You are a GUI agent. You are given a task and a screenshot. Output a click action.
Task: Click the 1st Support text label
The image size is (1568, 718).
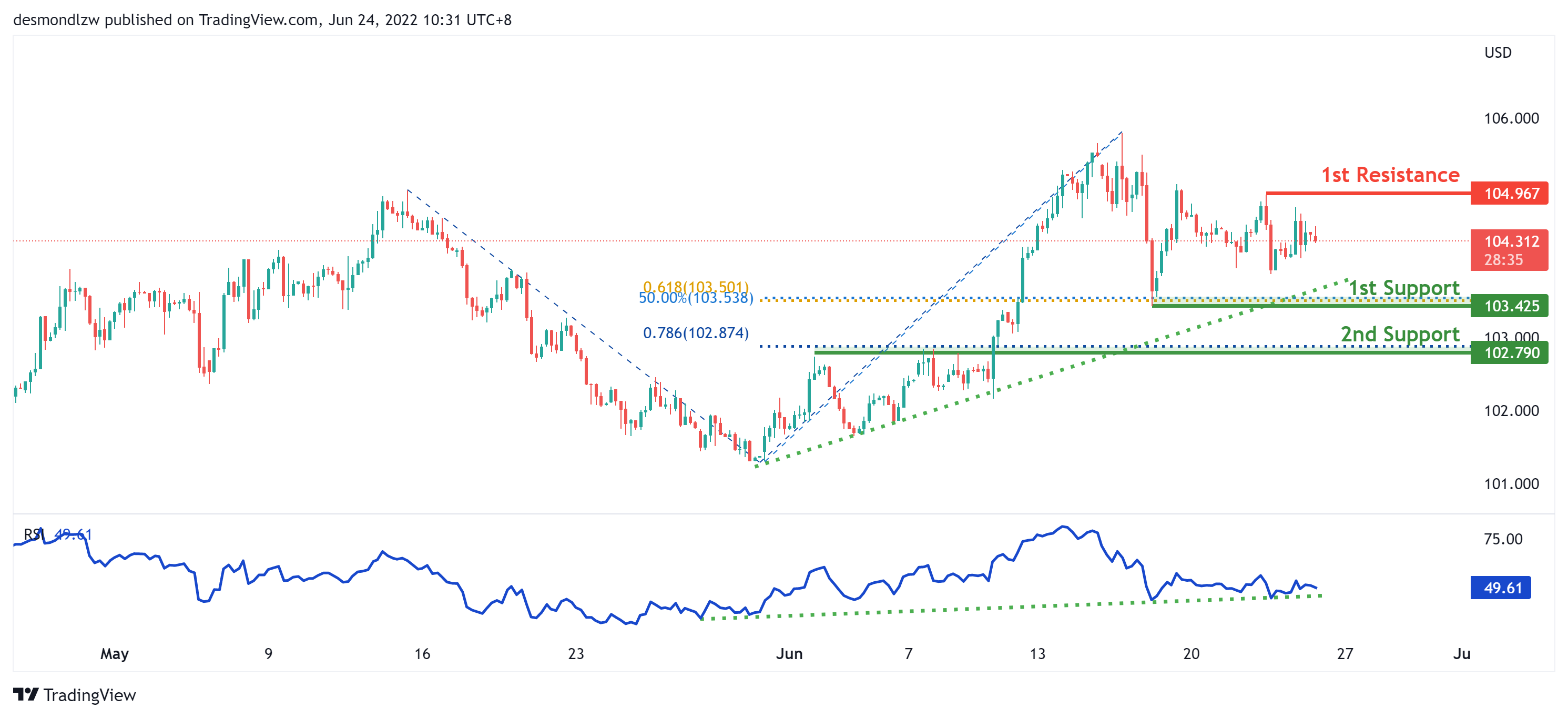1403,287
